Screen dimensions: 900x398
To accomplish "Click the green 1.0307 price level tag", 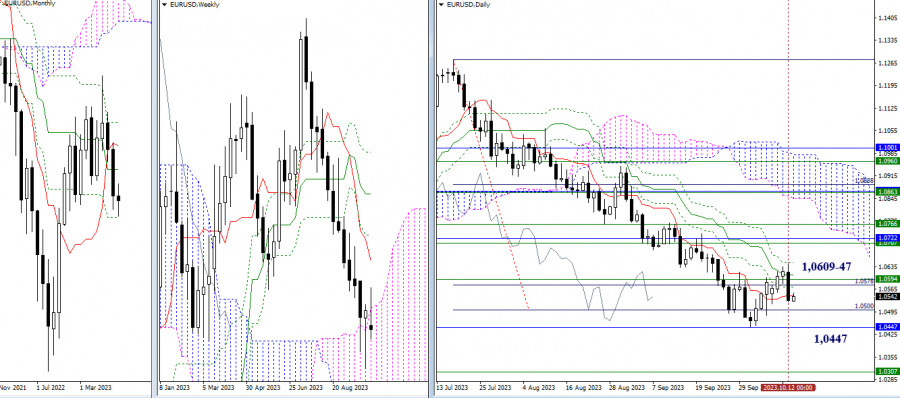I will [887, 372].
